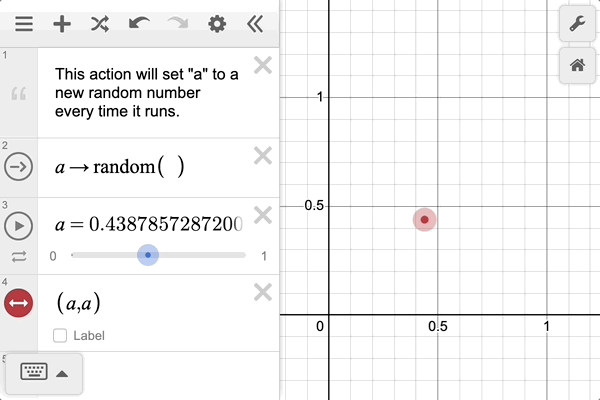Expand the keyboard with the up arrow
This screenshot has height=400, width=600.
(x=62, y=374)
